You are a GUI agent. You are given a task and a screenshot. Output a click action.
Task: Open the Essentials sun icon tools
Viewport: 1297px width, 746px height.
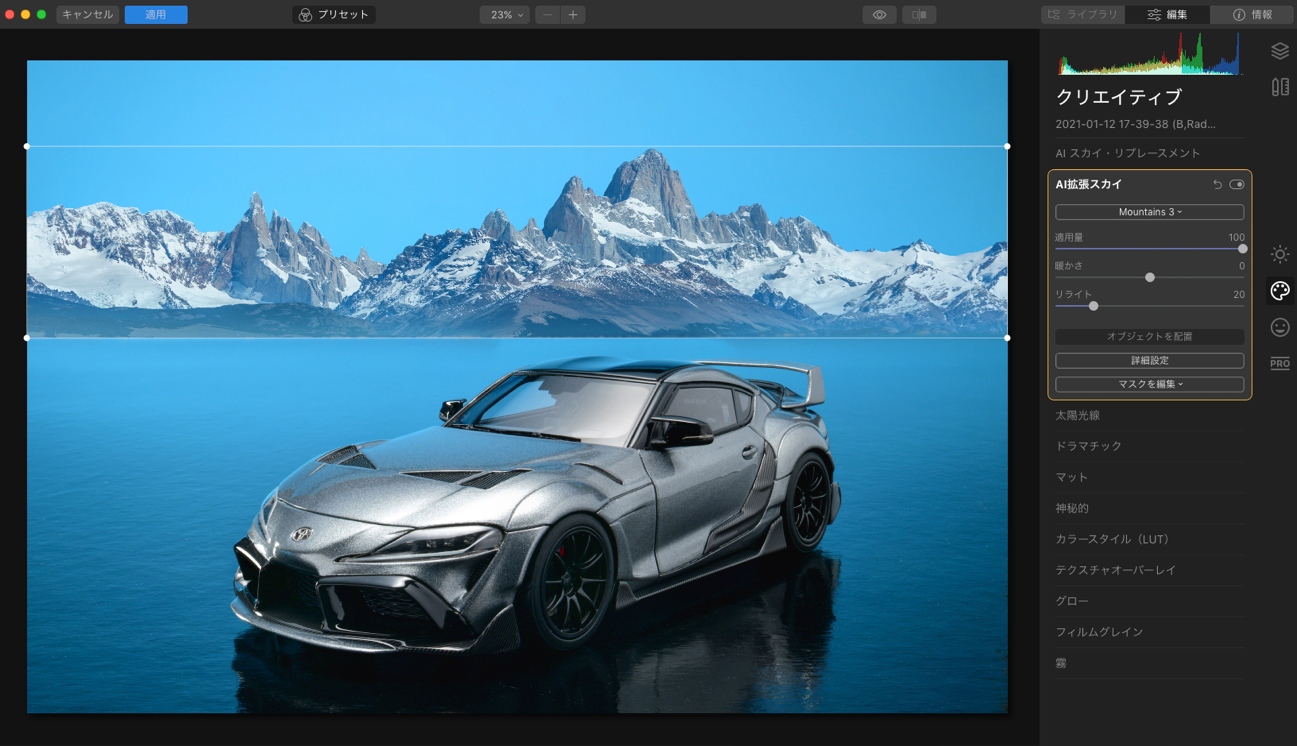[1280, 255]
